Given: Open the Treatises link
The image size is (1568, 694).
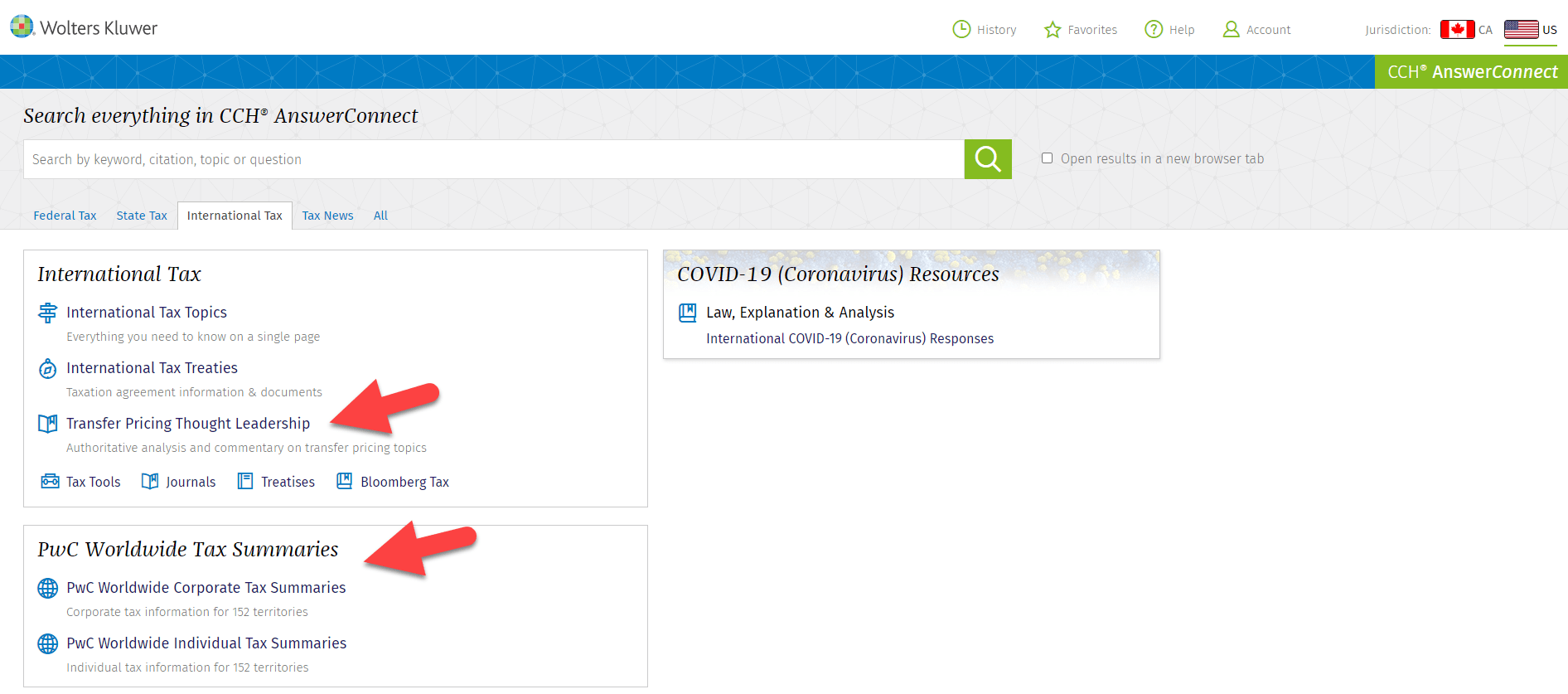Looking at the screenshot, I should (288, 482).
